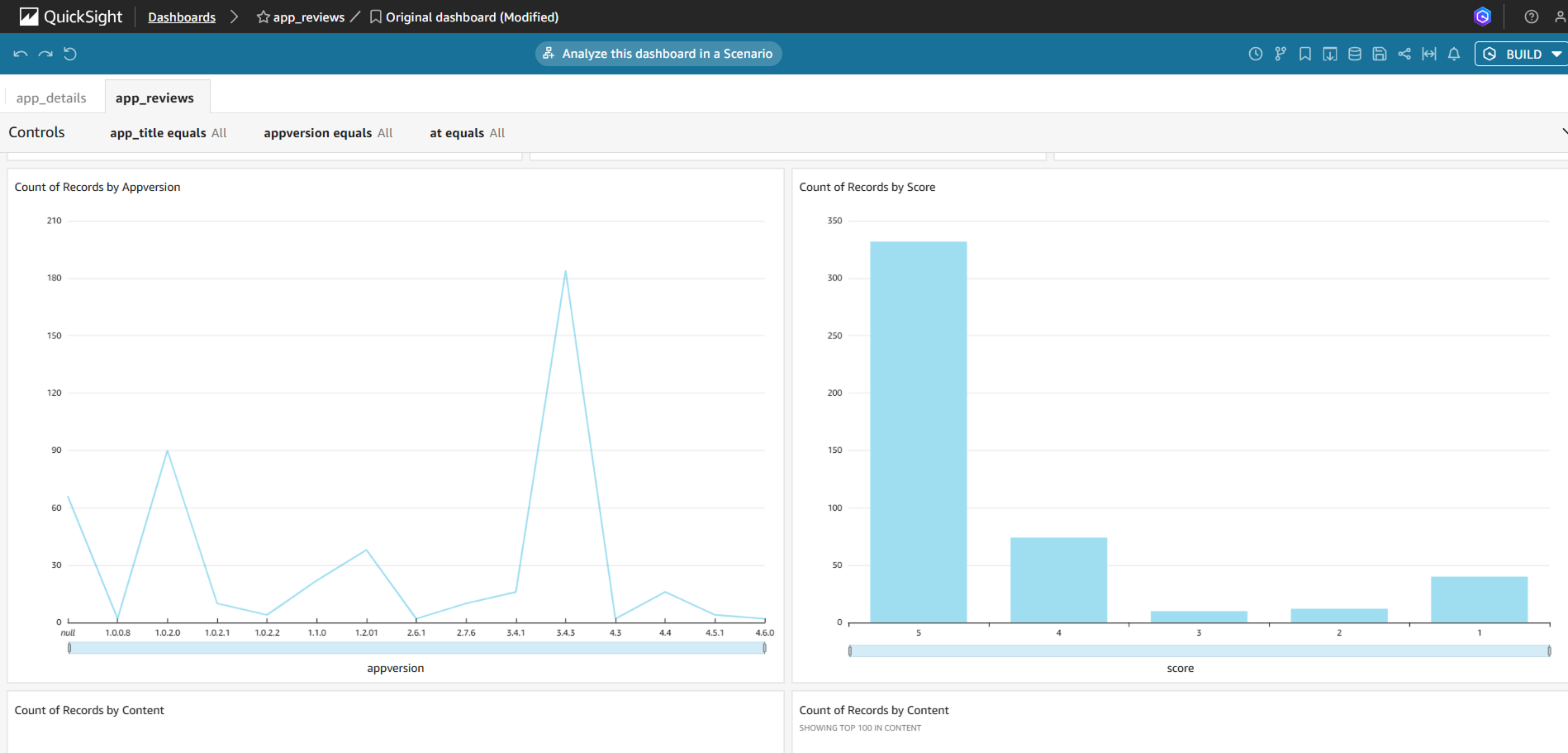Click the fit-to-width icon

click(1428, 54)
